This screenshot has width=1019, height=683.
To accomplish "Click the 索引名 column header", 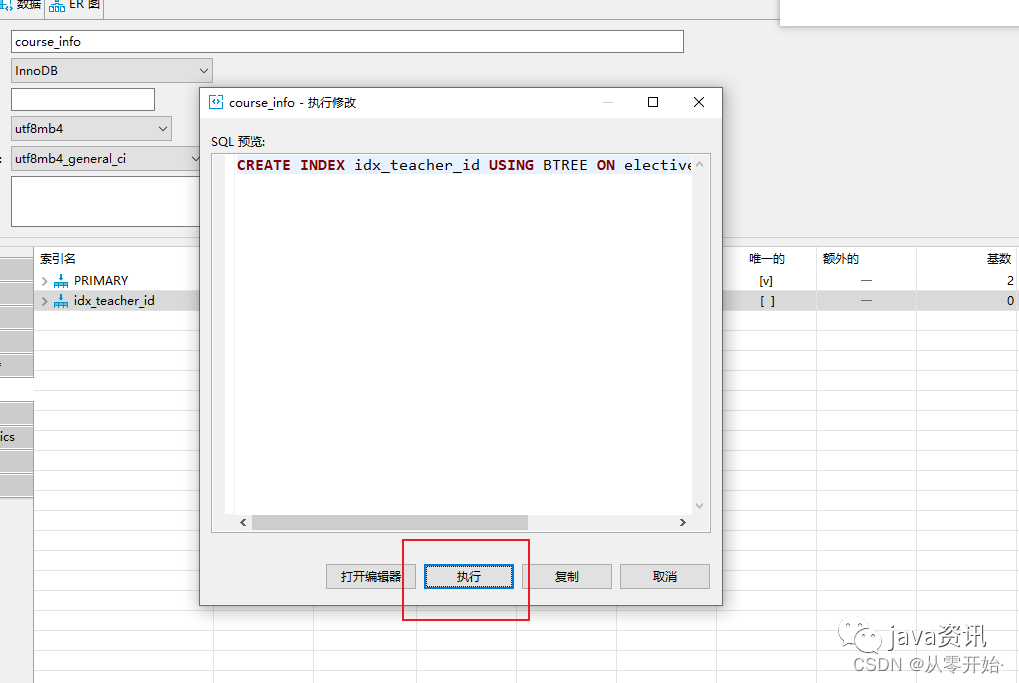I will click(58, 259).
